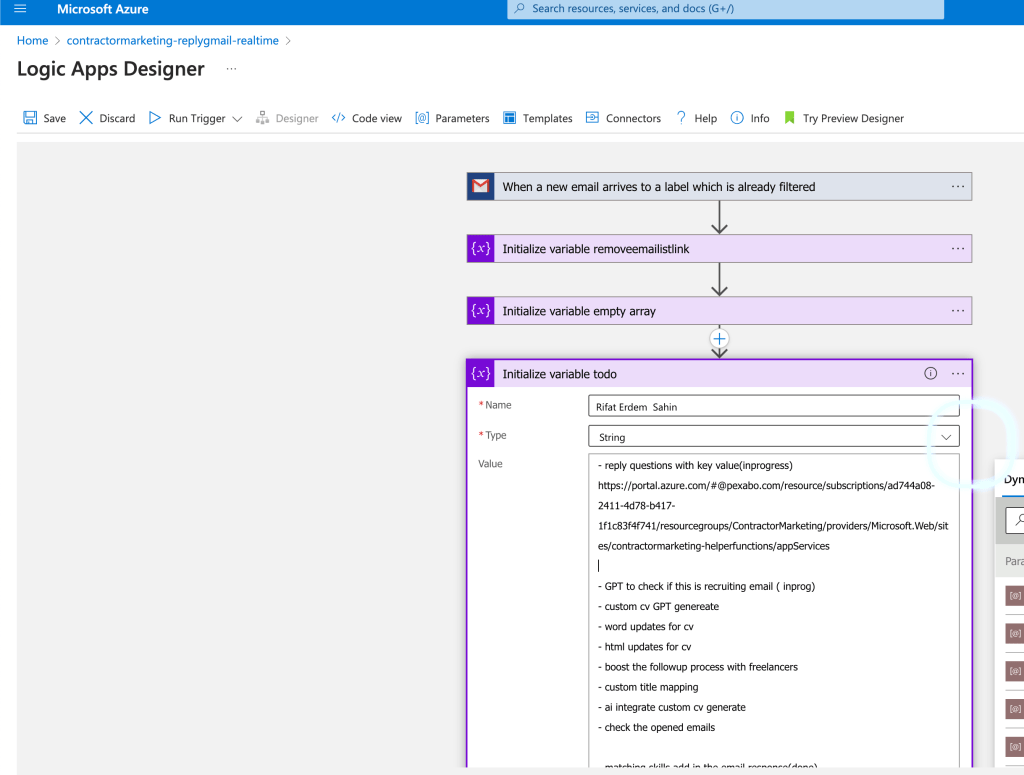Open ellipsis menu on removeemailistlink step
The height and width of the screenshot is (775, 1024).
point(957,249)
